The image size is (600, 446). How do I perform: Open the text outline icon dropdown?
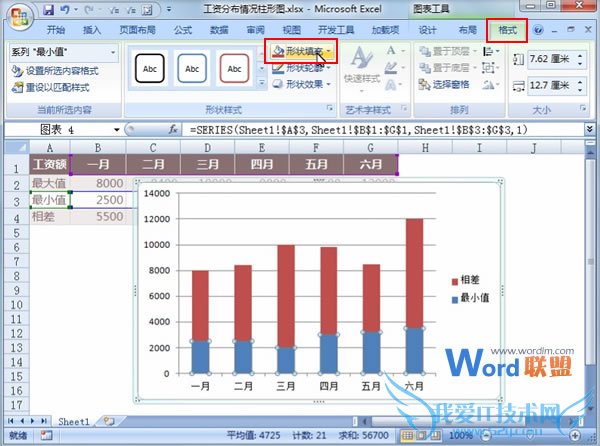pos(395,68)
